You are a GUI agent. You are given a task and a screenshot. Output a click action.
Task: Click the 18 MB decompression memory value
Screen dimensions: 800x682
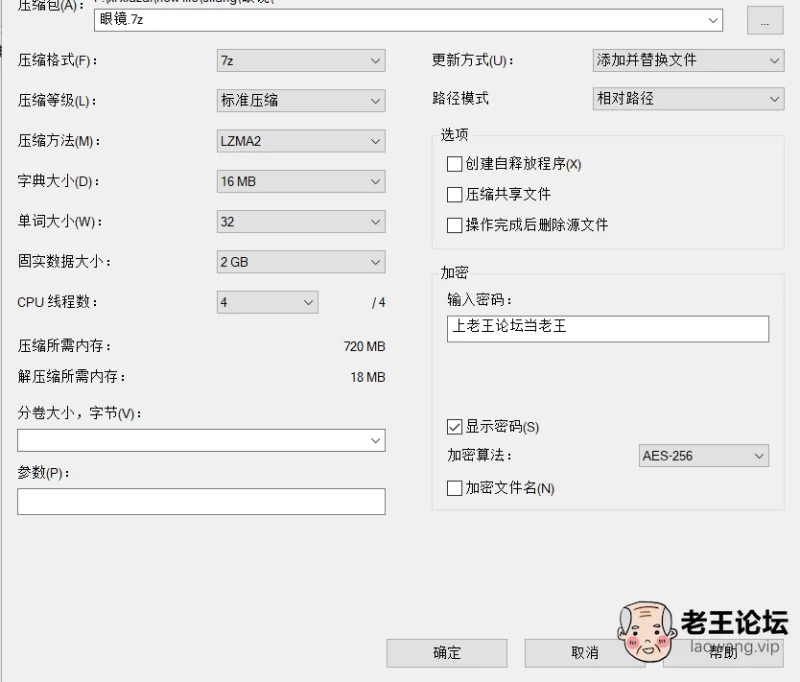(368, 377)
